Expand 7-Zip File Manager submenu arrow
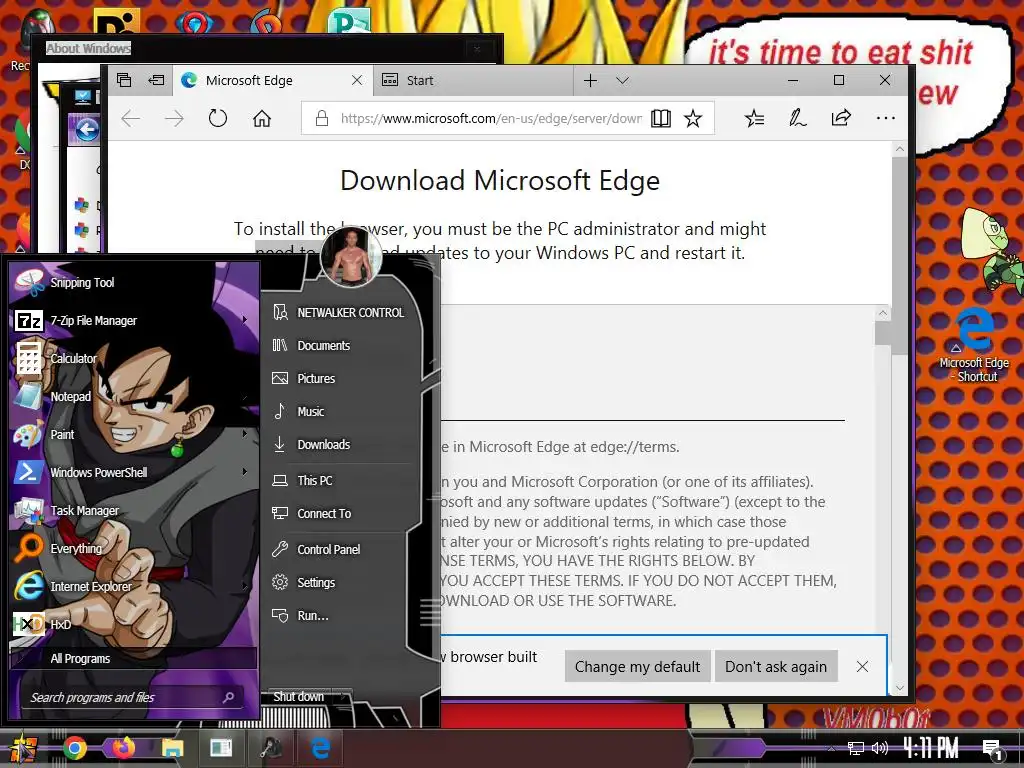The height and width of the screenshot is (768, 1024). coord(245,319)
